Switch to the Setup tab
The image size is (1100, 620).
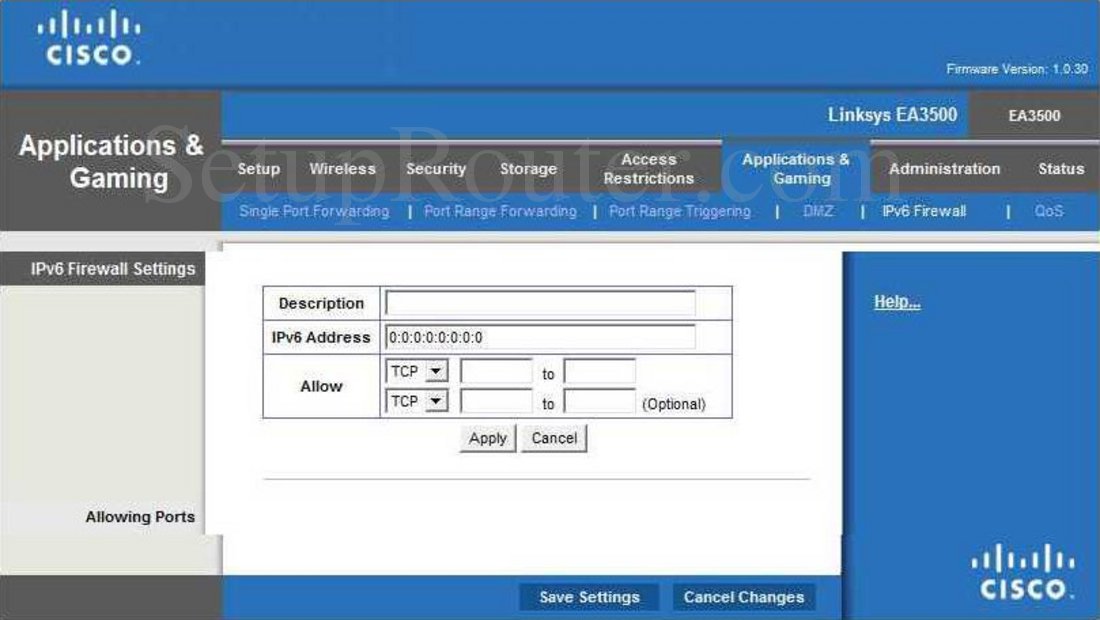(x=258, y=169)
